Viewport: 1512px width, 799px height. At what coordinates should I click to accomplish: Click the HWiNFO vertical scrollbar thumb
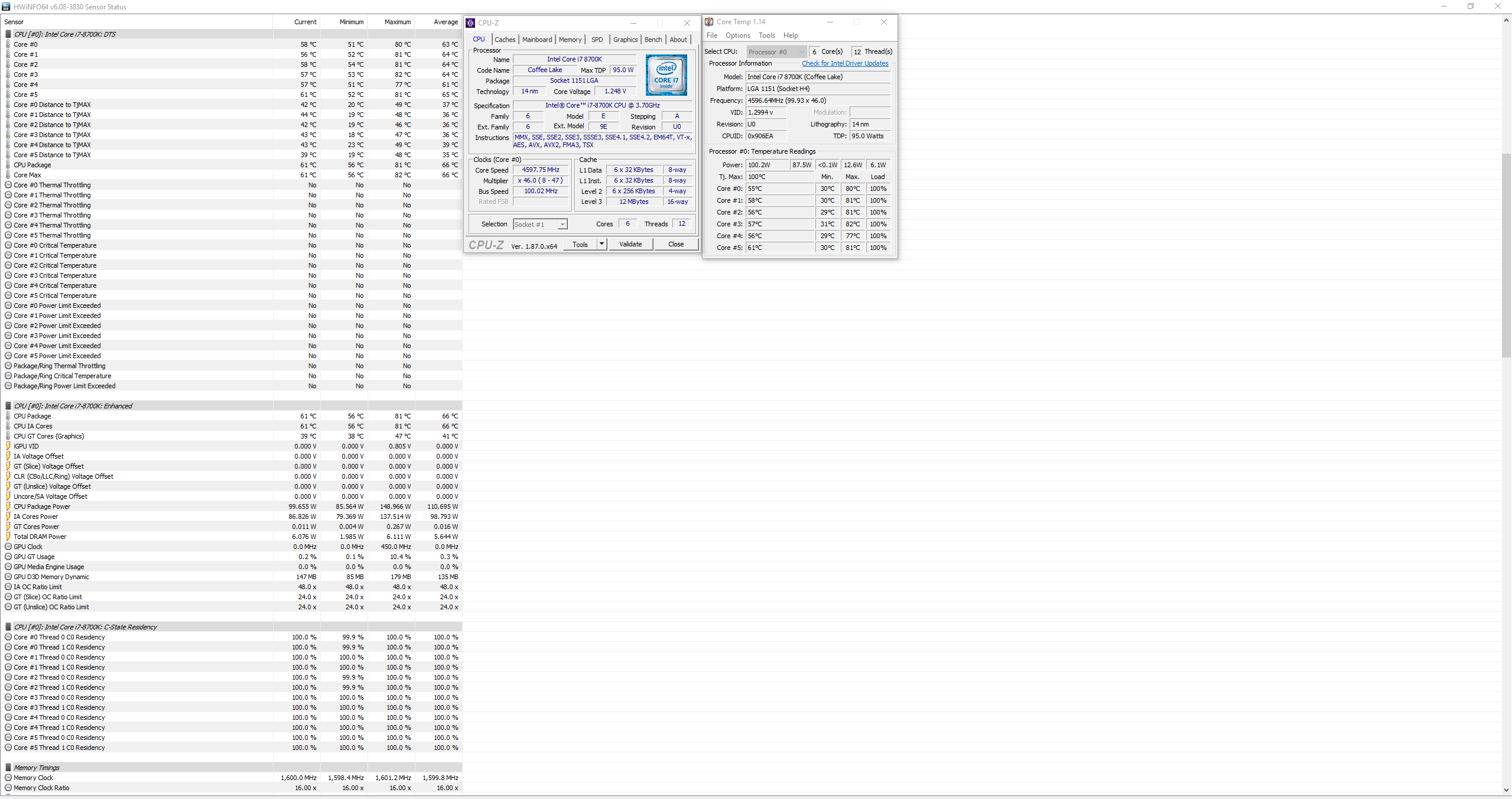(x=1506, y=254)
